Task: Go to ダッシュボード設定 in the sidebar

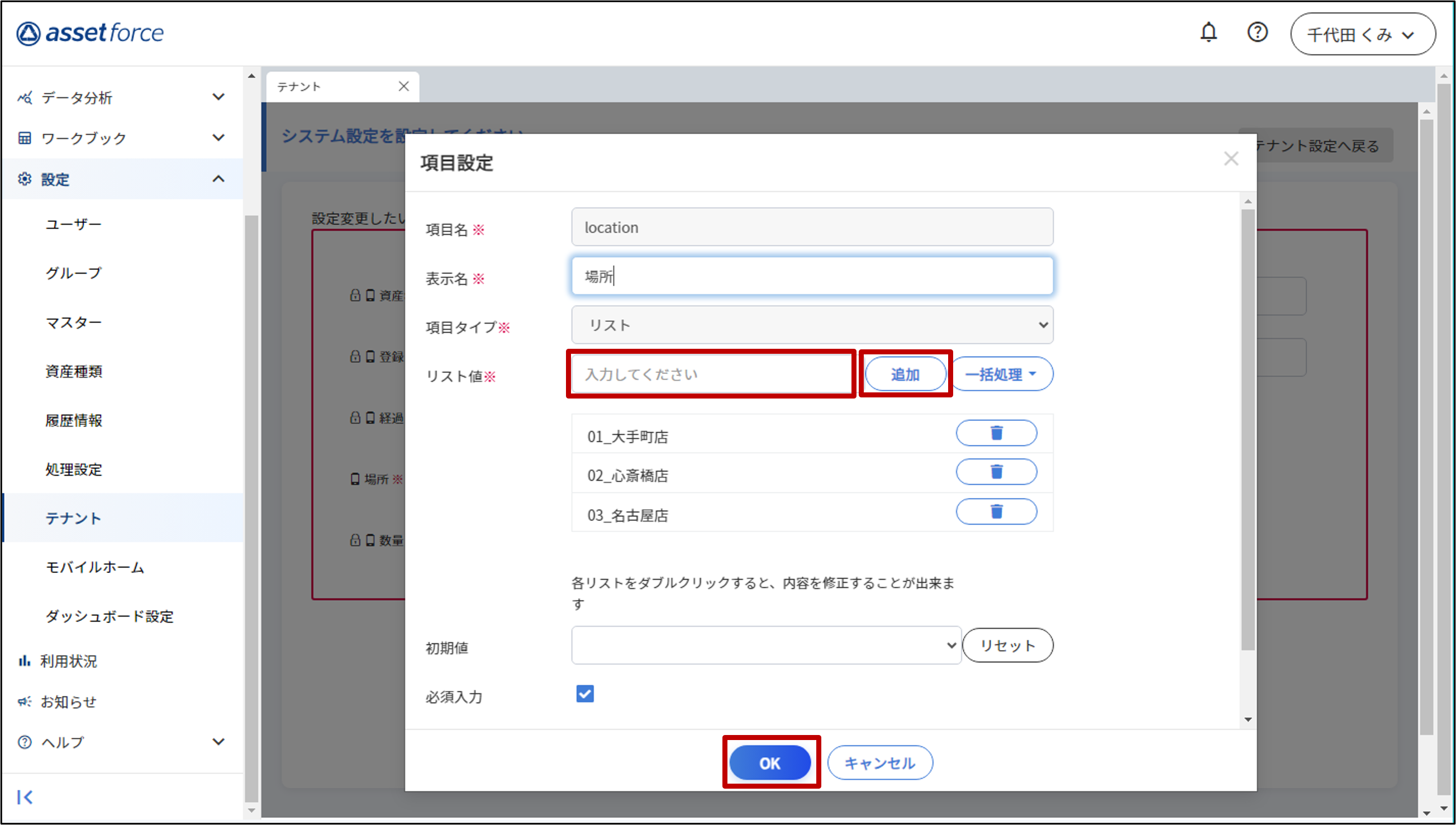Action: [x=110, y=616]
